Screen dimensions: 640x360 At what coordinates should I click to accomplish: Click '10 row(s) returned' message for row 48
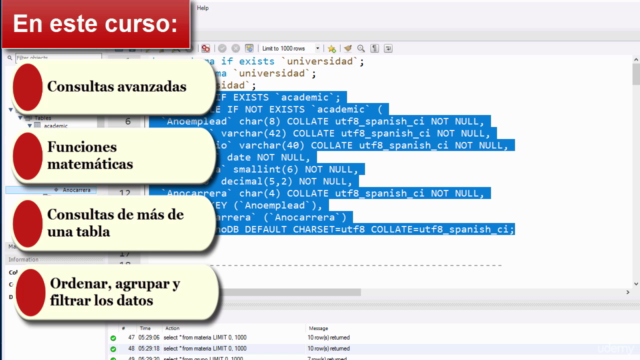pos(329,349)
